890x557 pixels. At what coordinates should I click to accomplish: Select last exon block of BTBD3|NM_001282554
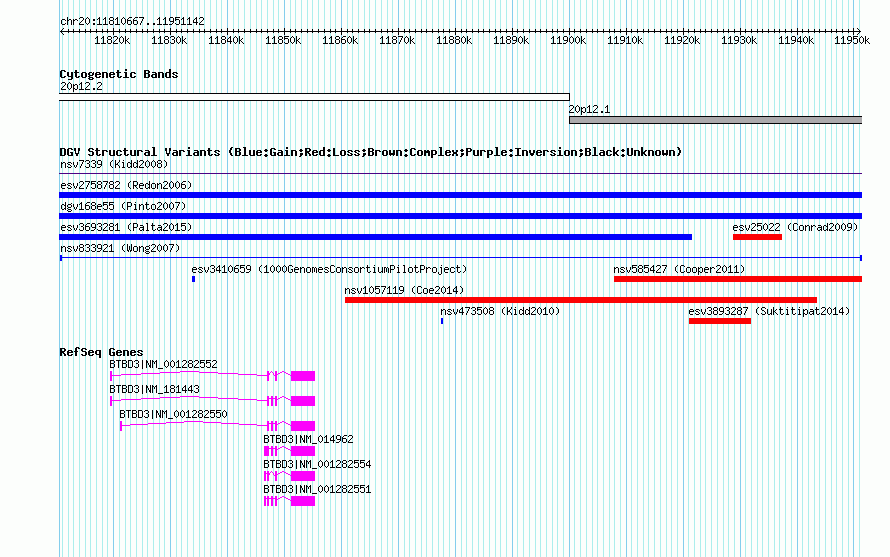pyautogui.click(x=303, y=476)
